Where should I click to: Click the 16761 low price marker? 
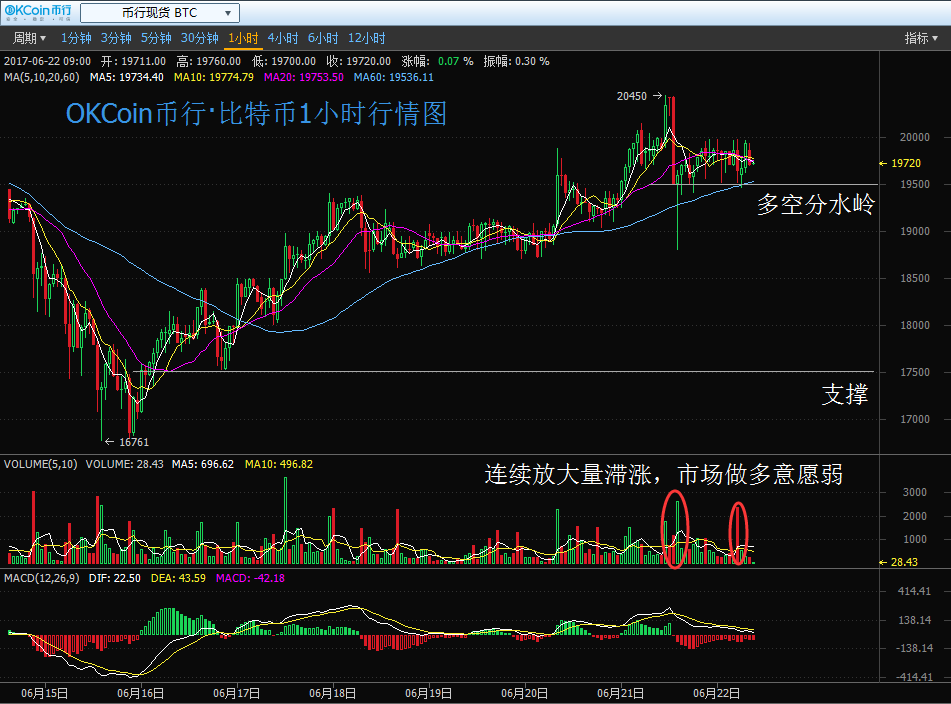(x=133, y=441)
